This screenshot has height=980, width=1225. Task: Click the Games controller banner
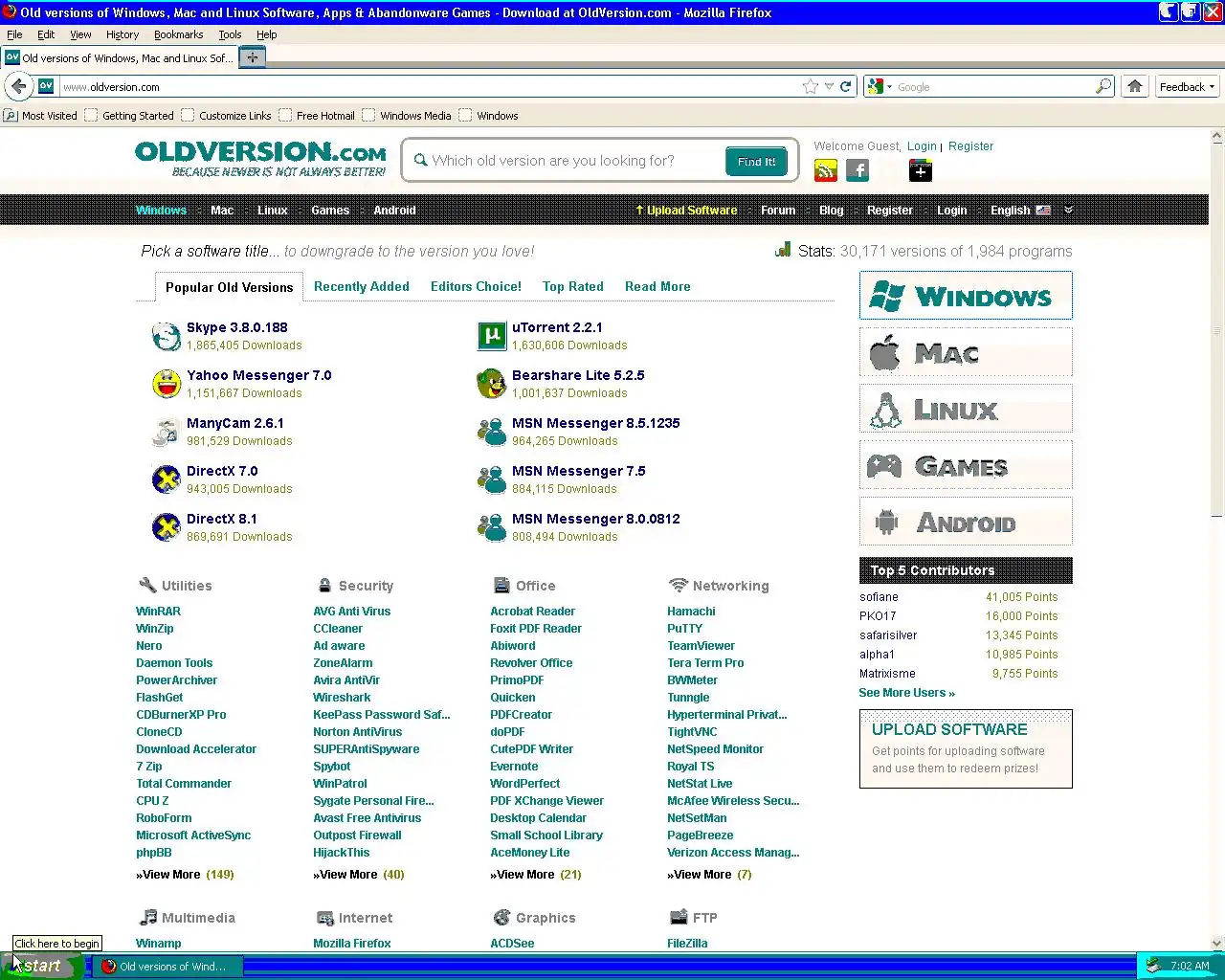(x=966, y=465)
